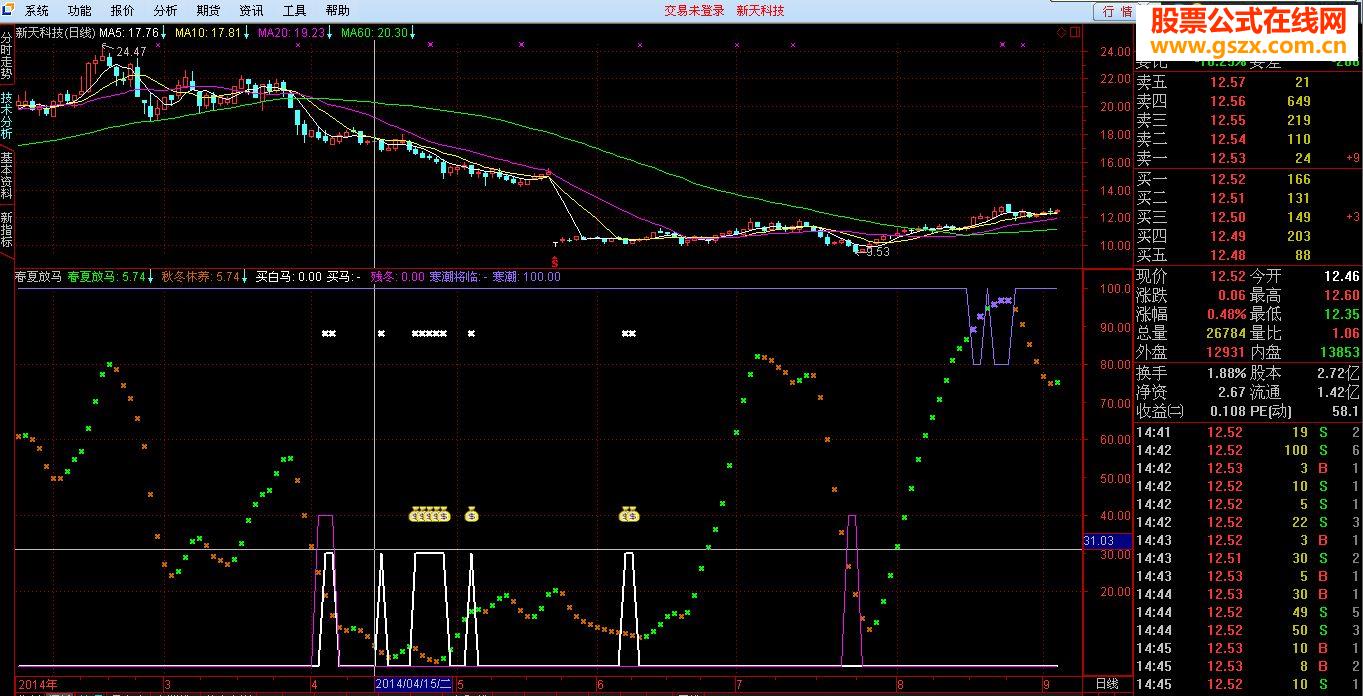Click the 秋冬休养: 5.74 indicator label
1363x696 pixels.
(201, 277)
